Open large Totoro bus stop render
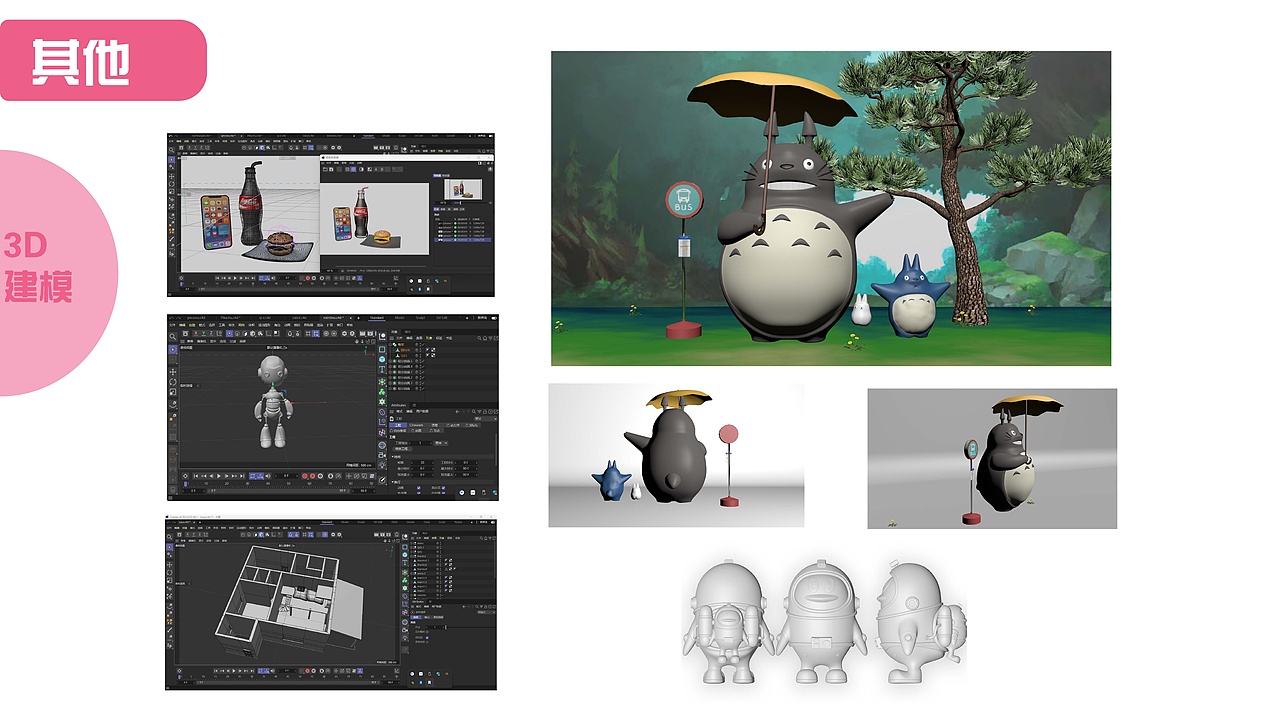 tap(831, 208)
